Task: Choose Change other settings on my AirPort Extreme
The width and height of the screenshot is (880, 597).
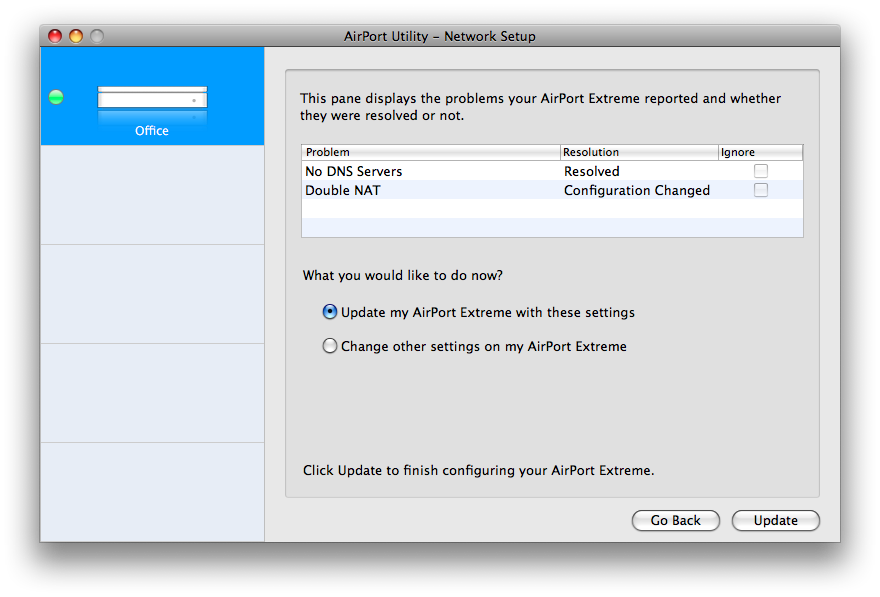Action: (x=474, y=346)
